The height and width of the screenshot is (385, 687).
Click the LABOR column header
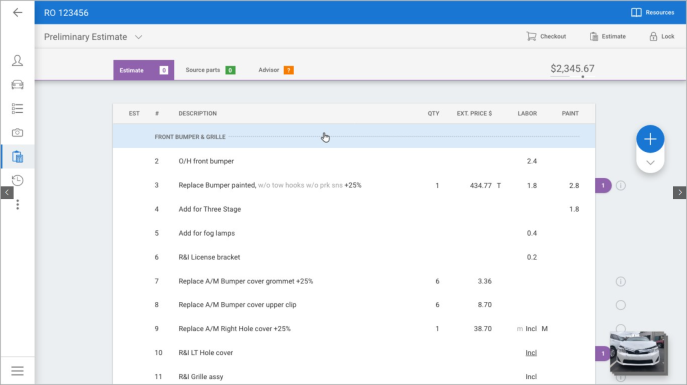[x=527, y=113]
